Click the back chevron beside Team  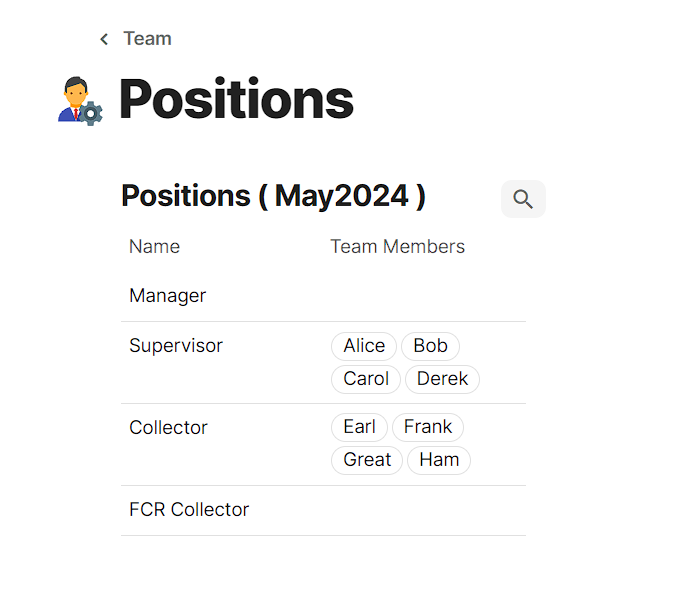tap(104, 39)
